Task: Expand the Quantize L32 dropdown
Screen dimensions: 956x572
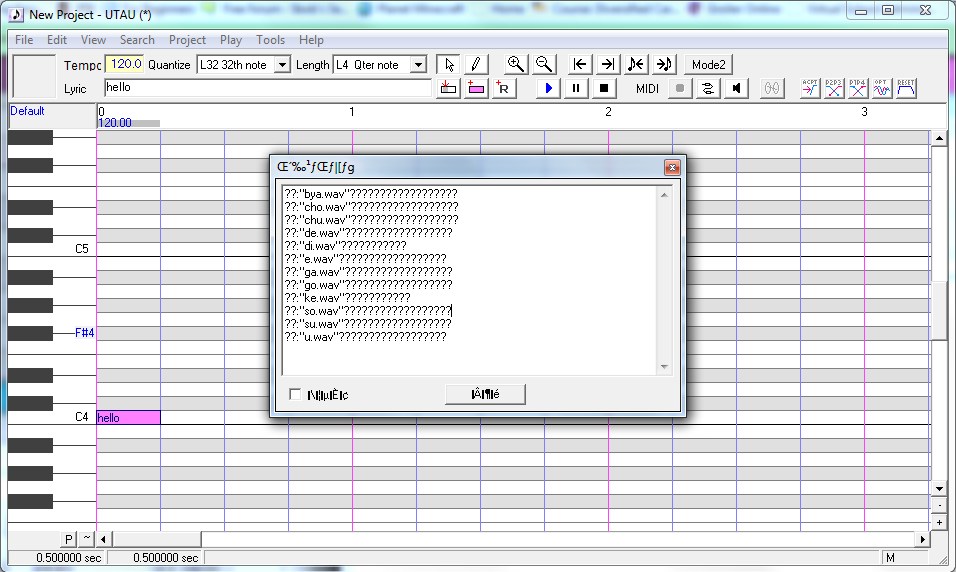Action: pyautogui.click(x=282, y=65)
